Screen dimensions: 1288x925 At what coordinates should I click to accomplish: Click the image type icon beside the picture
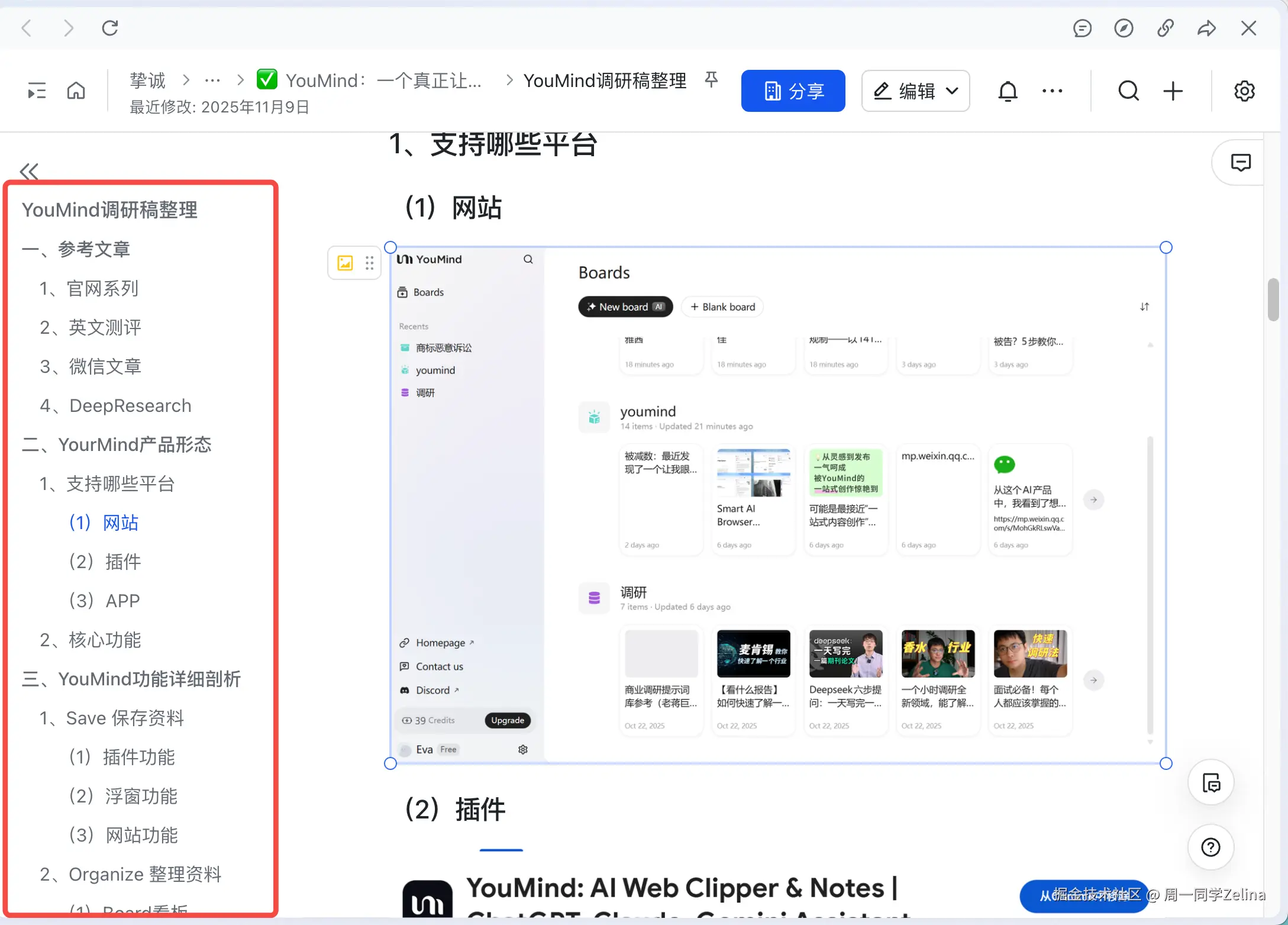click(345, 263)
